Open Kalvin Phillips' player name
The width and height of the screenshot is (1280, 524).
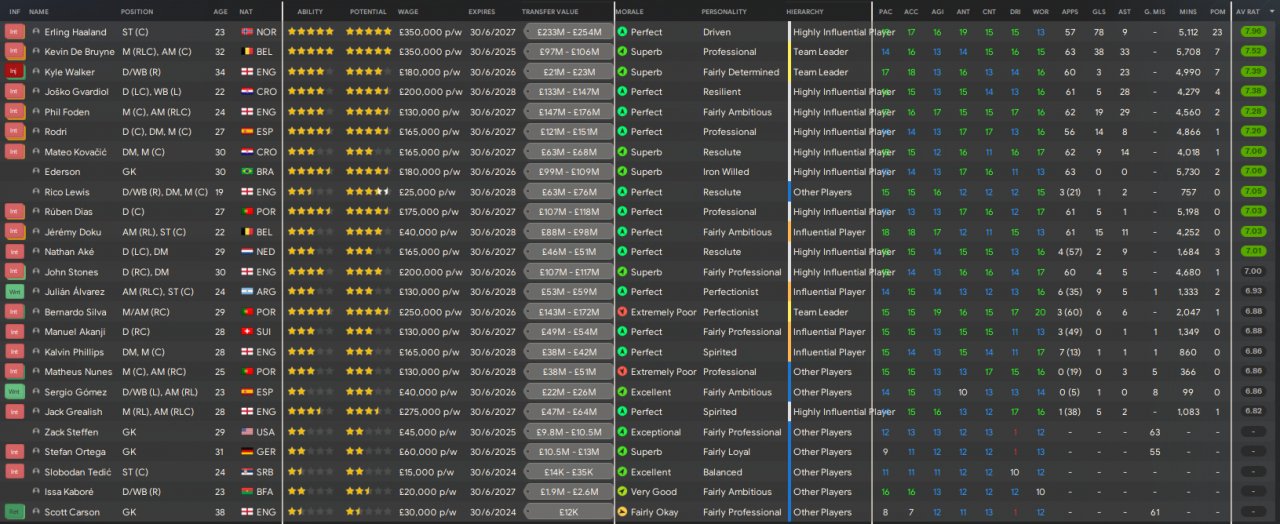[73, 352]
